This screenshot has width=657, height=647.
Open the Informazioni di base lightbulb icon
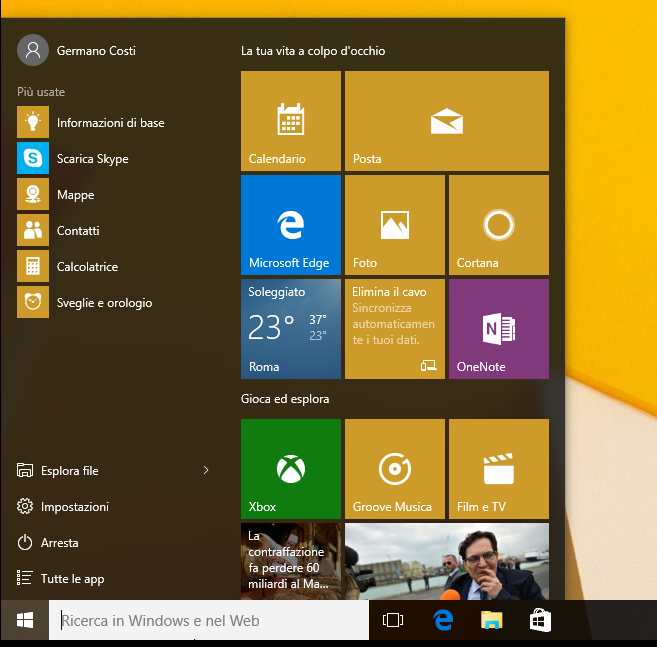pos(33,122)
